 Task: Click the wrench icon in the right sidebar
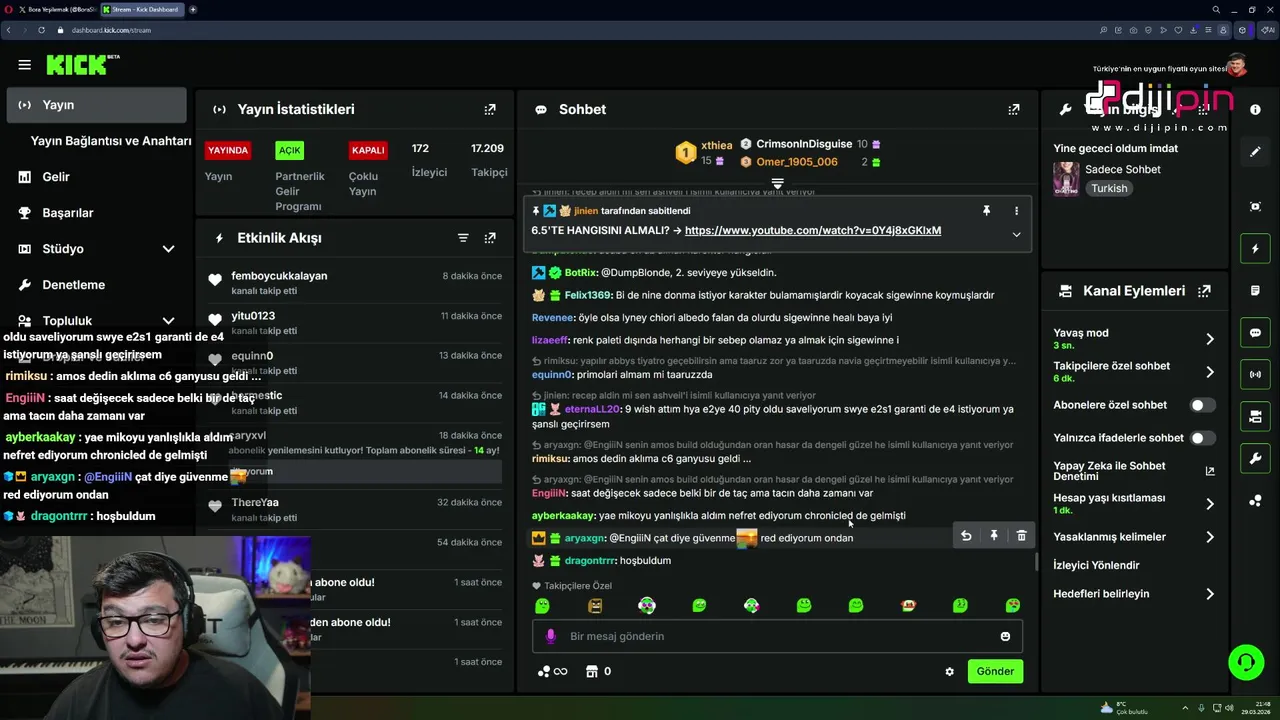tap(1255, 458)
